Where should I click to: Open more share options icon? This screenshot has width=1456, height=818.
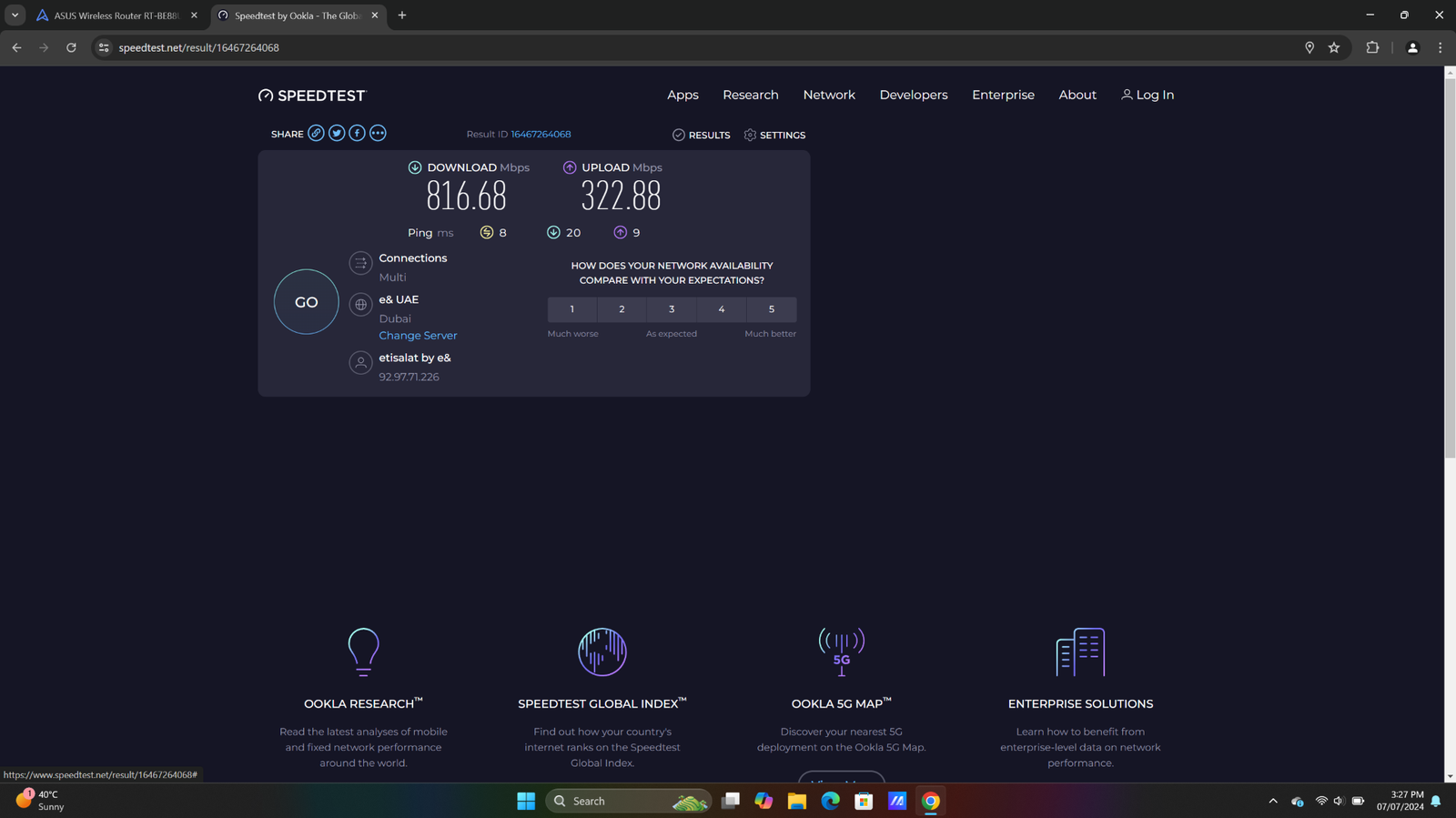click(378, 134)
